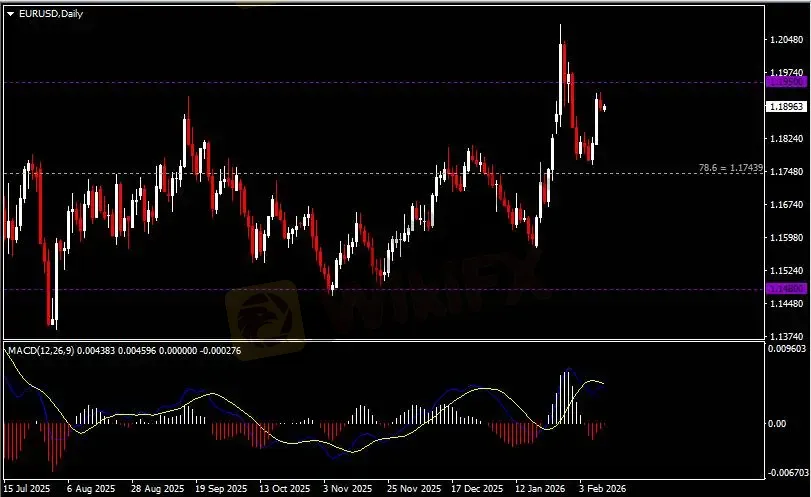Click the 6 Aug 2025 date label
Image resolution: width=811 pixels, height=497 pixels.
[x=91, y=489]
